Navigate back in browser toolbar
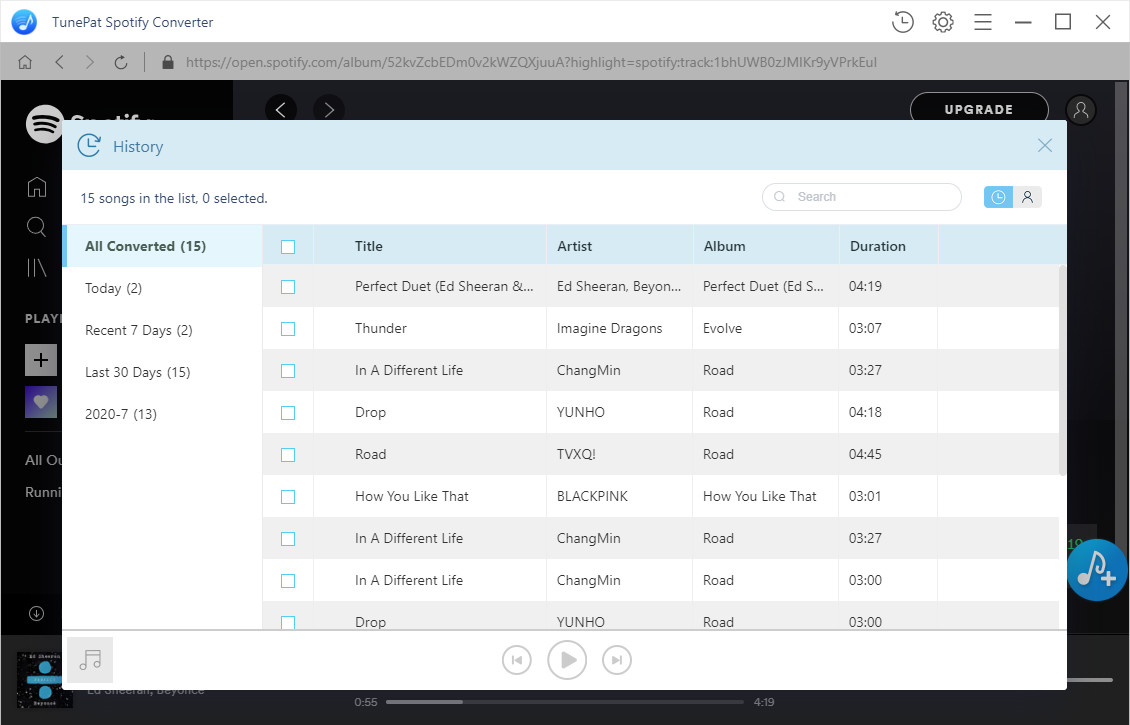Screen dimensions: 1130x725 (59, 63)
